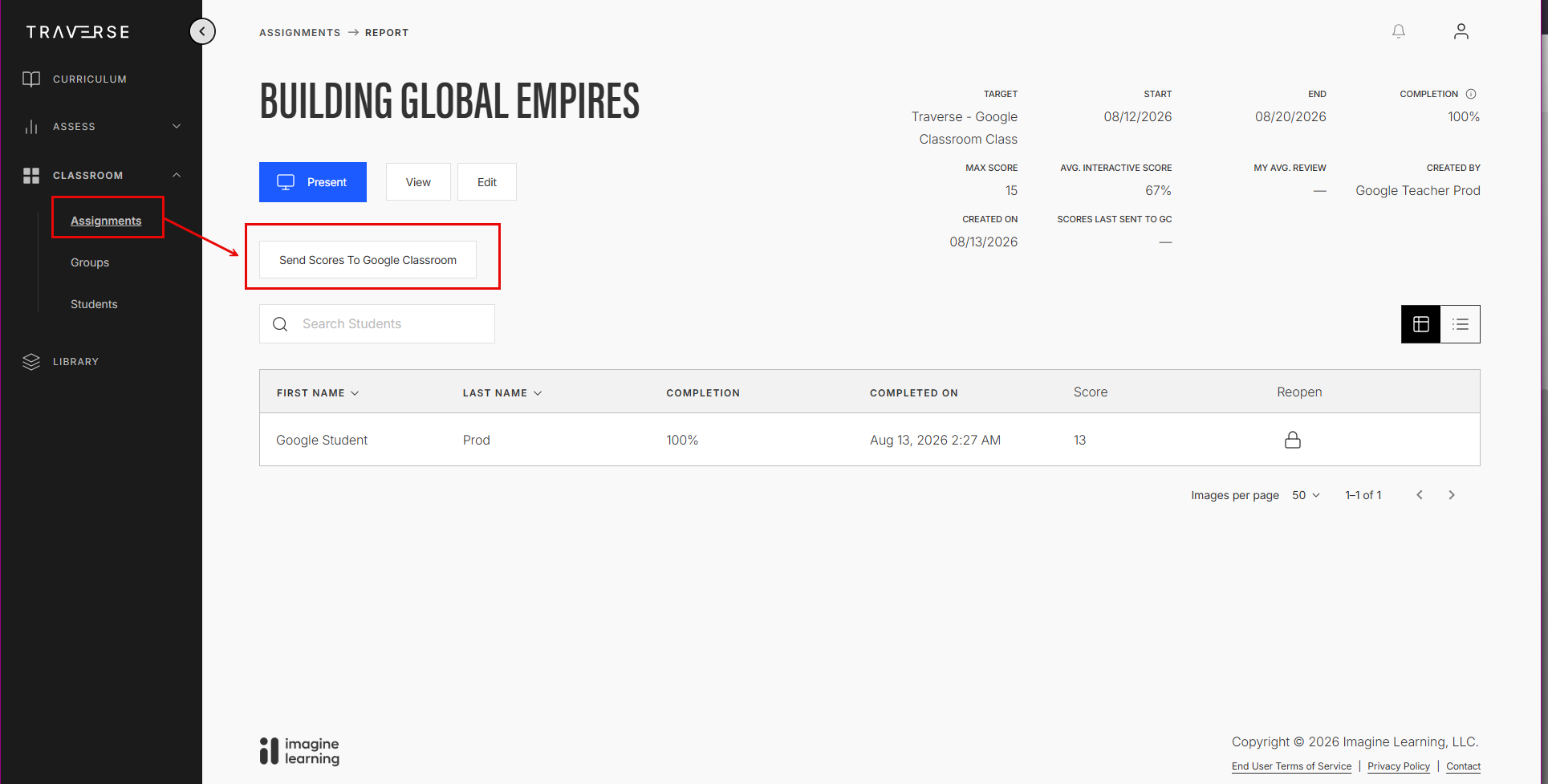1548x784 pixels.
Task: Click the search magnifier icon
Action: pos(280,324)
